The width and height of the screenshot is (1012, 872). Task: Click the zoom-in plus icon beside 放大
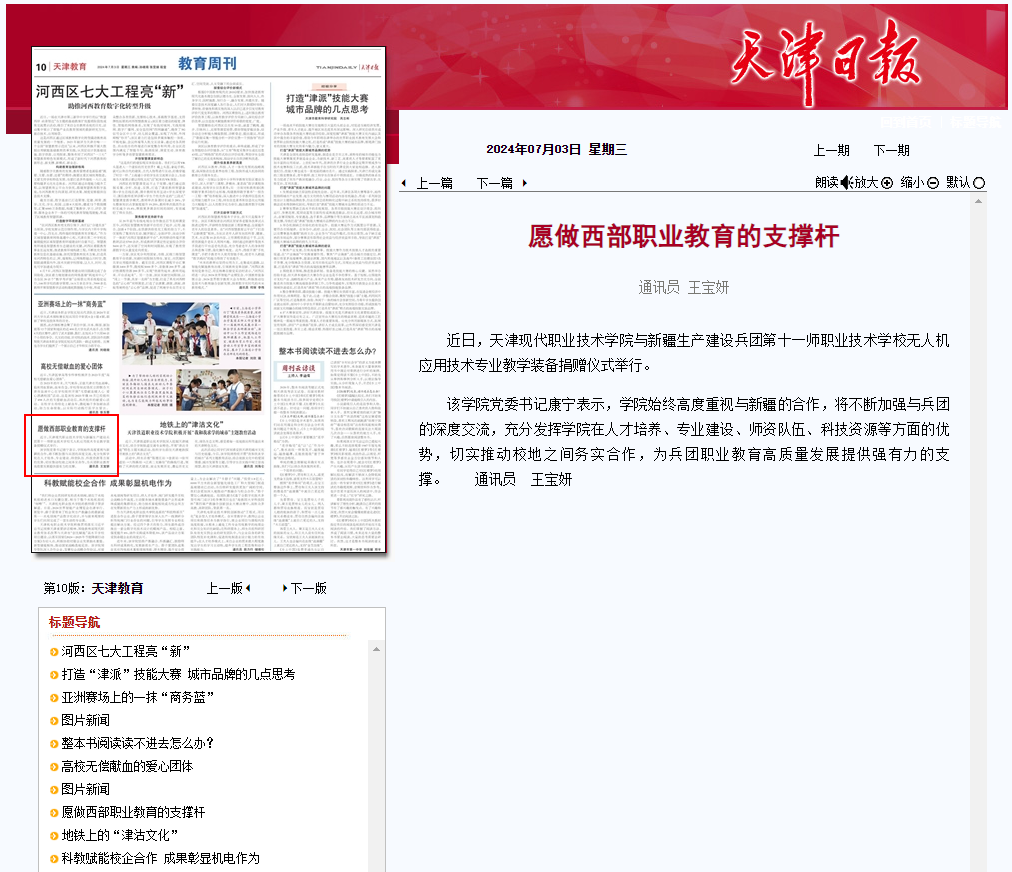(x=886, y=182)
